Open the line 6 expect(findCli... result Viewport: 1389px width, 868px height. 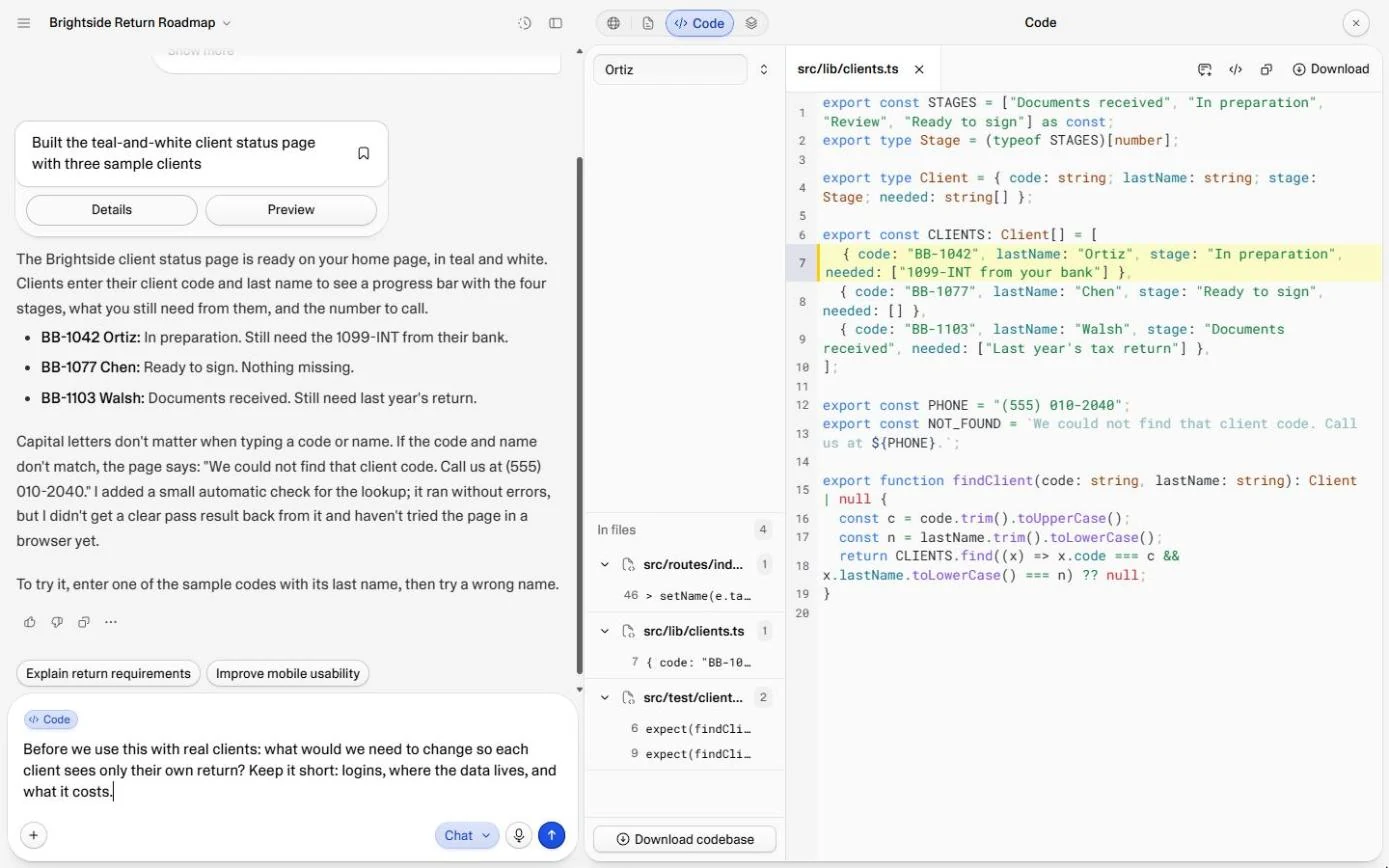click(685, 729)
